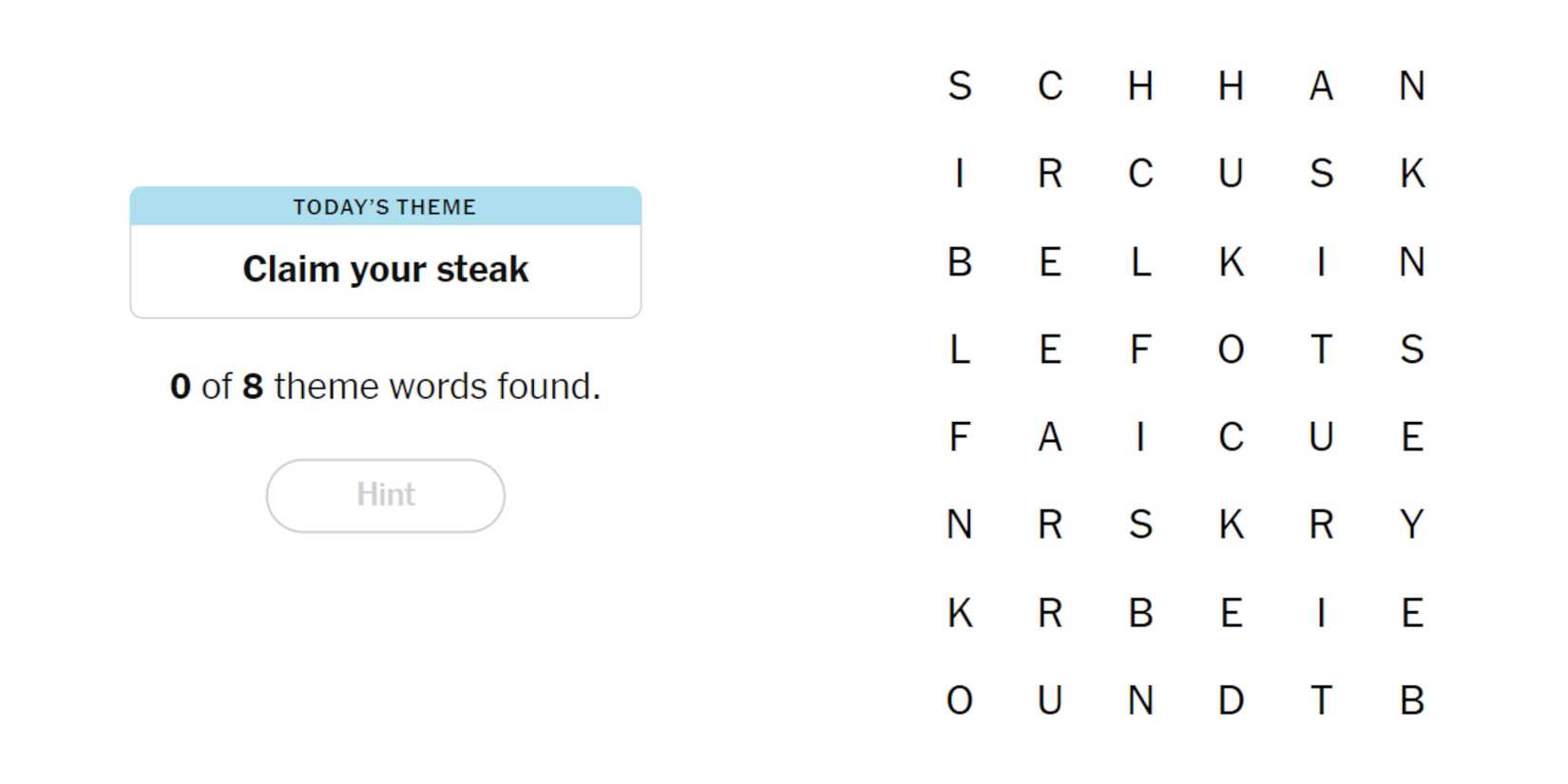Select the B between R and E

tap(1140, 613)
